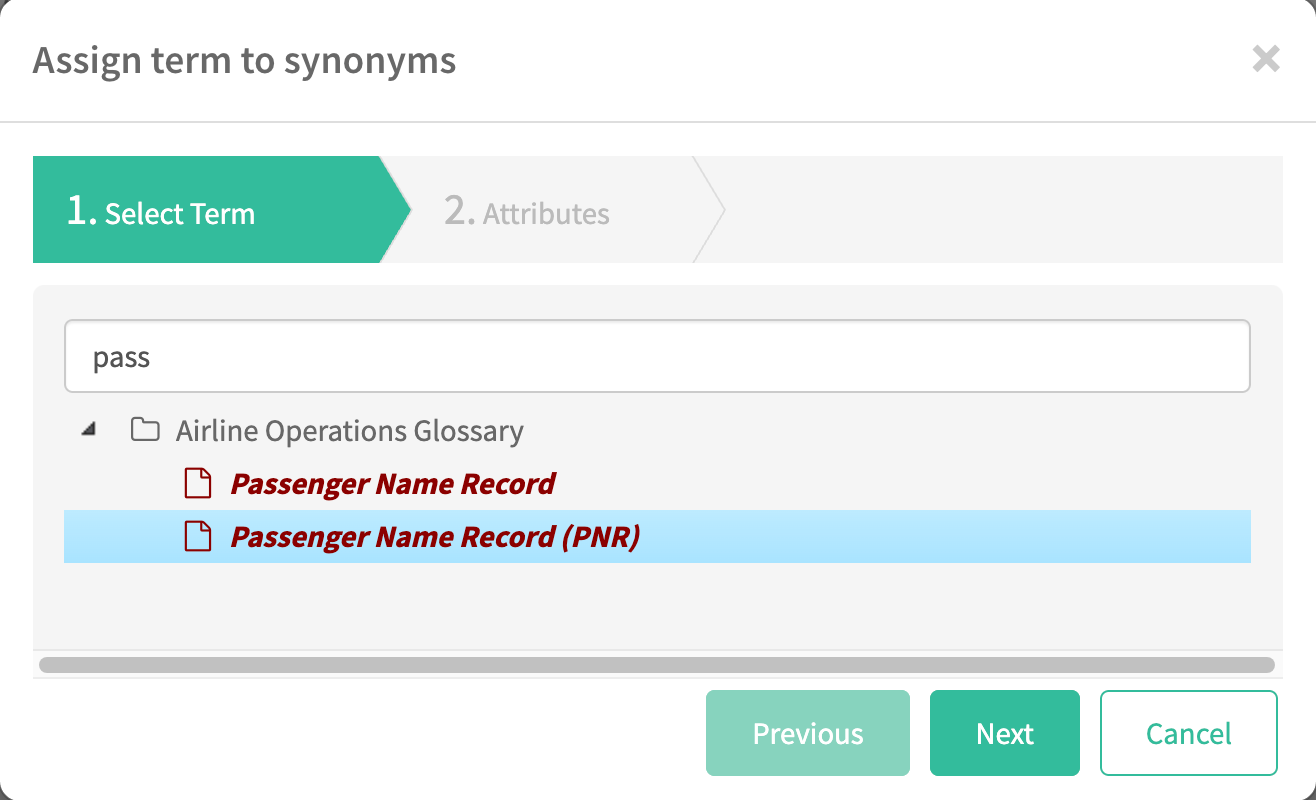Cancel the term assignment
Viewport: 1316px width, 800px height.
point(1188,733)
